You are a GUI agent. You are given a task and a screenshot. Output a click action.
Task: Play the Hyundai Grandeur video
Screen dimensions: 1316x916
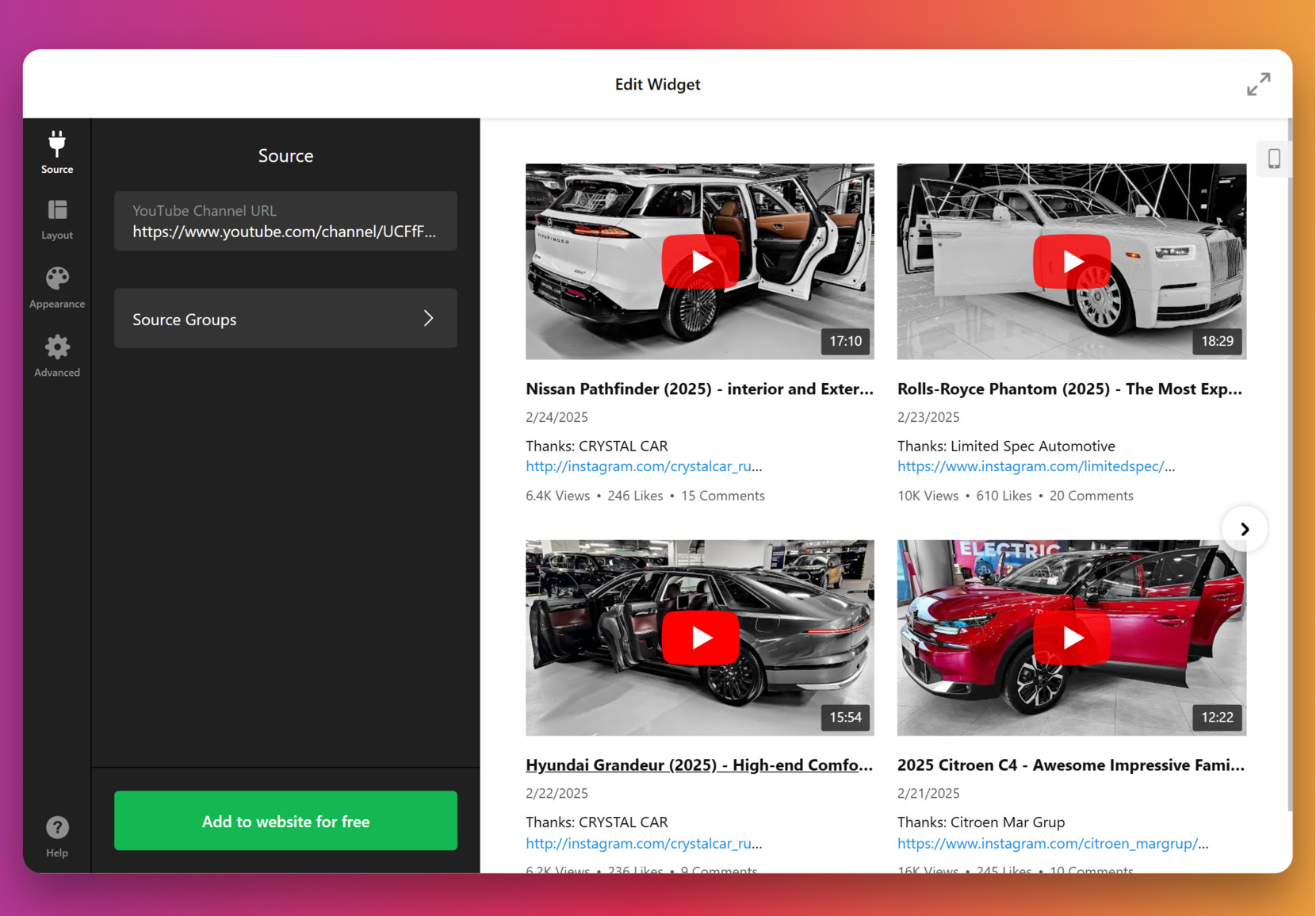pos(700,638)
